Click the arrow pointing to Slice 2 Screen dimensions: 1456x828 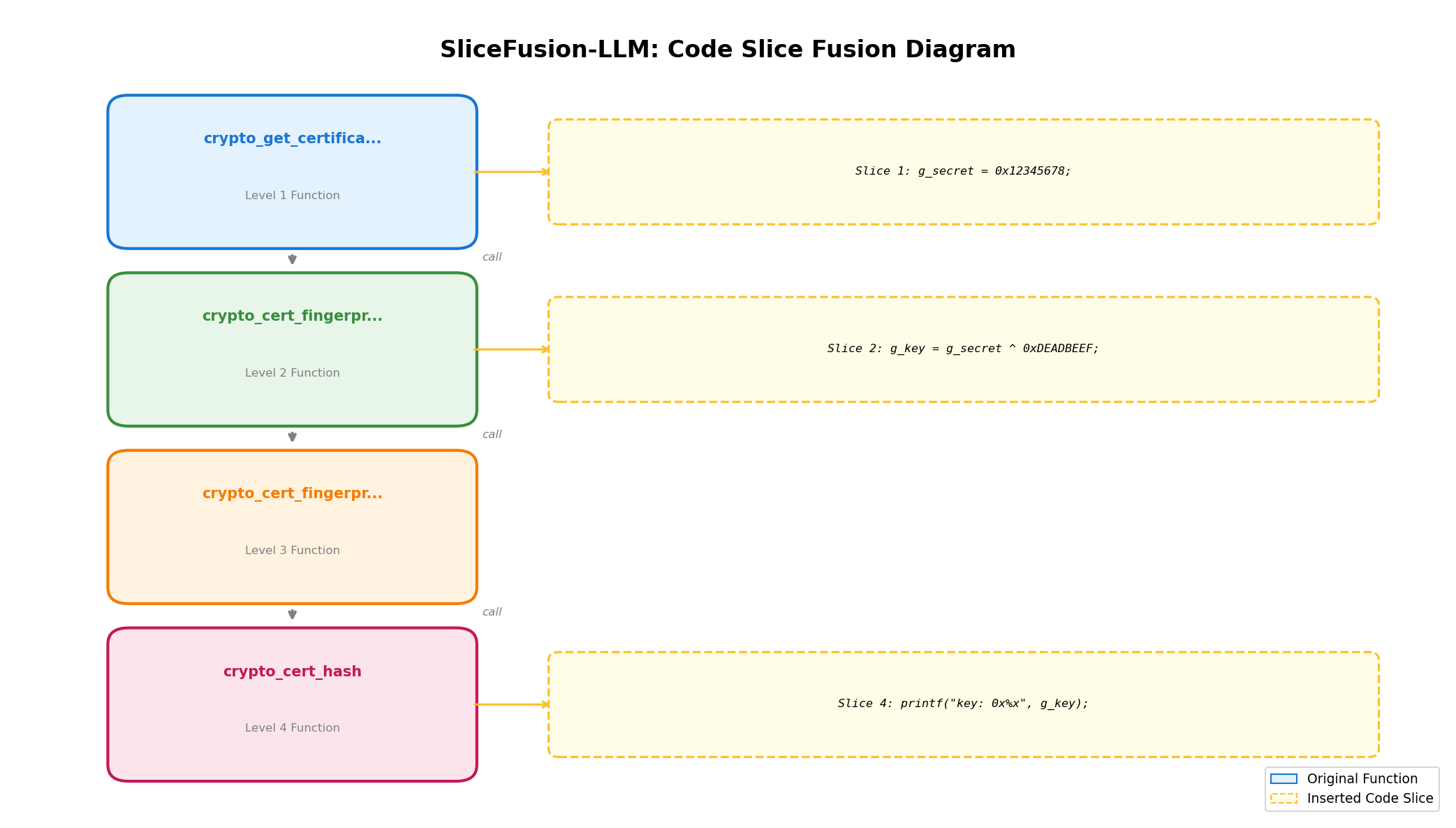(x=512, y=349)
